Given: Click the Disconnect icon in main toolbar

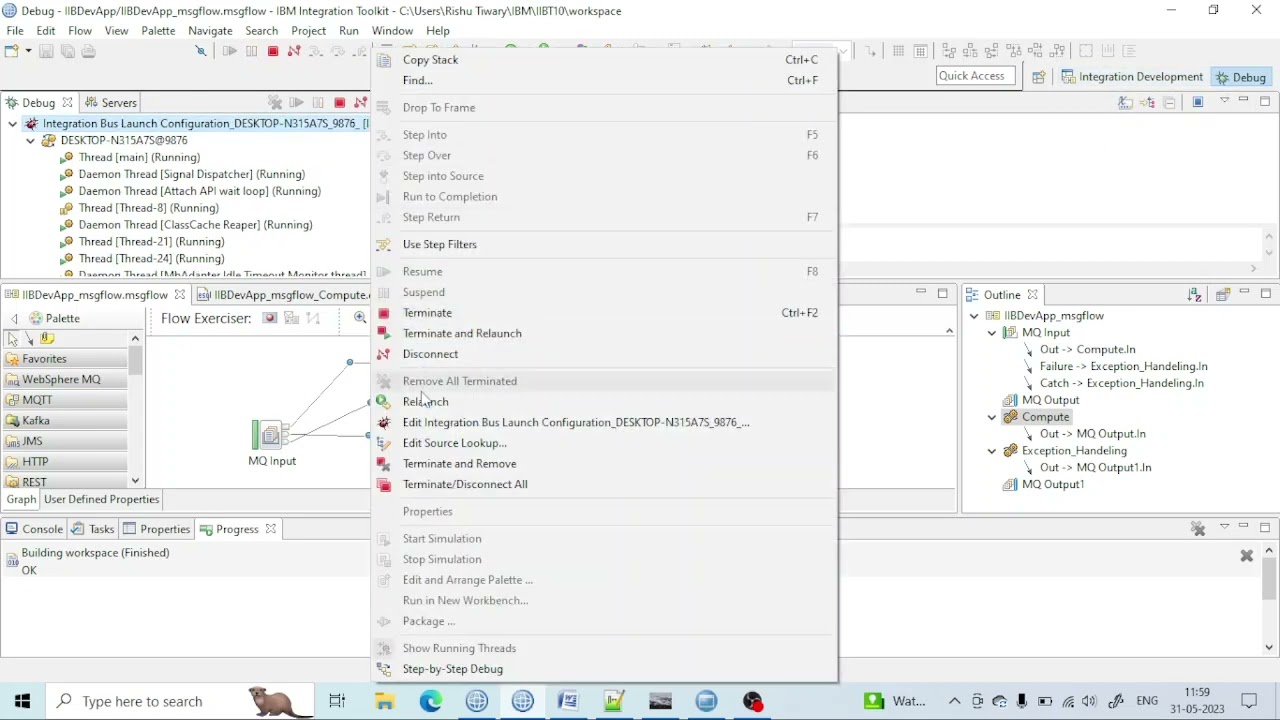Looking at the screenshot, I should point(294,52).
